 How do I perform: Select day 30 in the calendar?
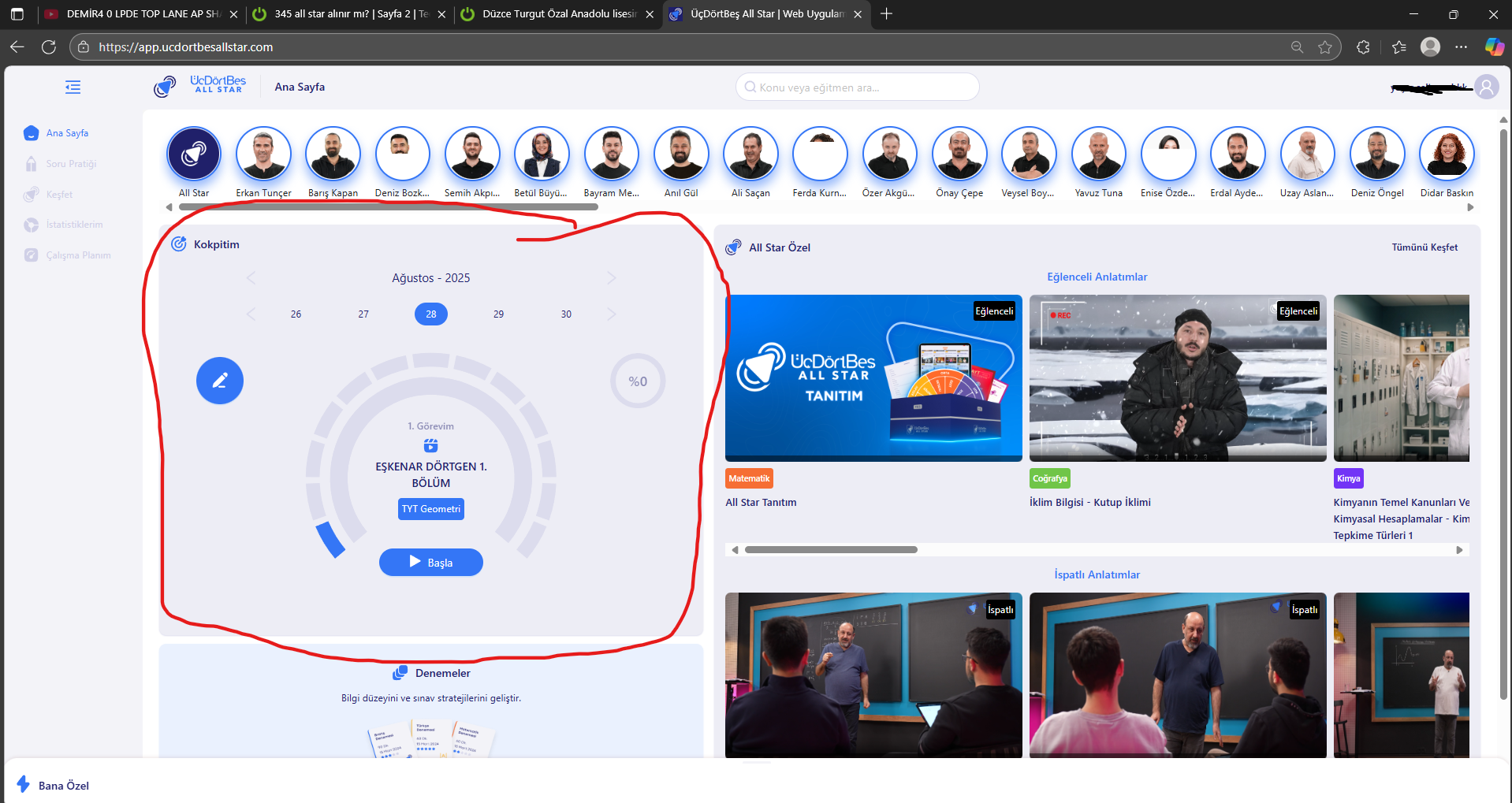pyautogui.click(x=566, y=314)
